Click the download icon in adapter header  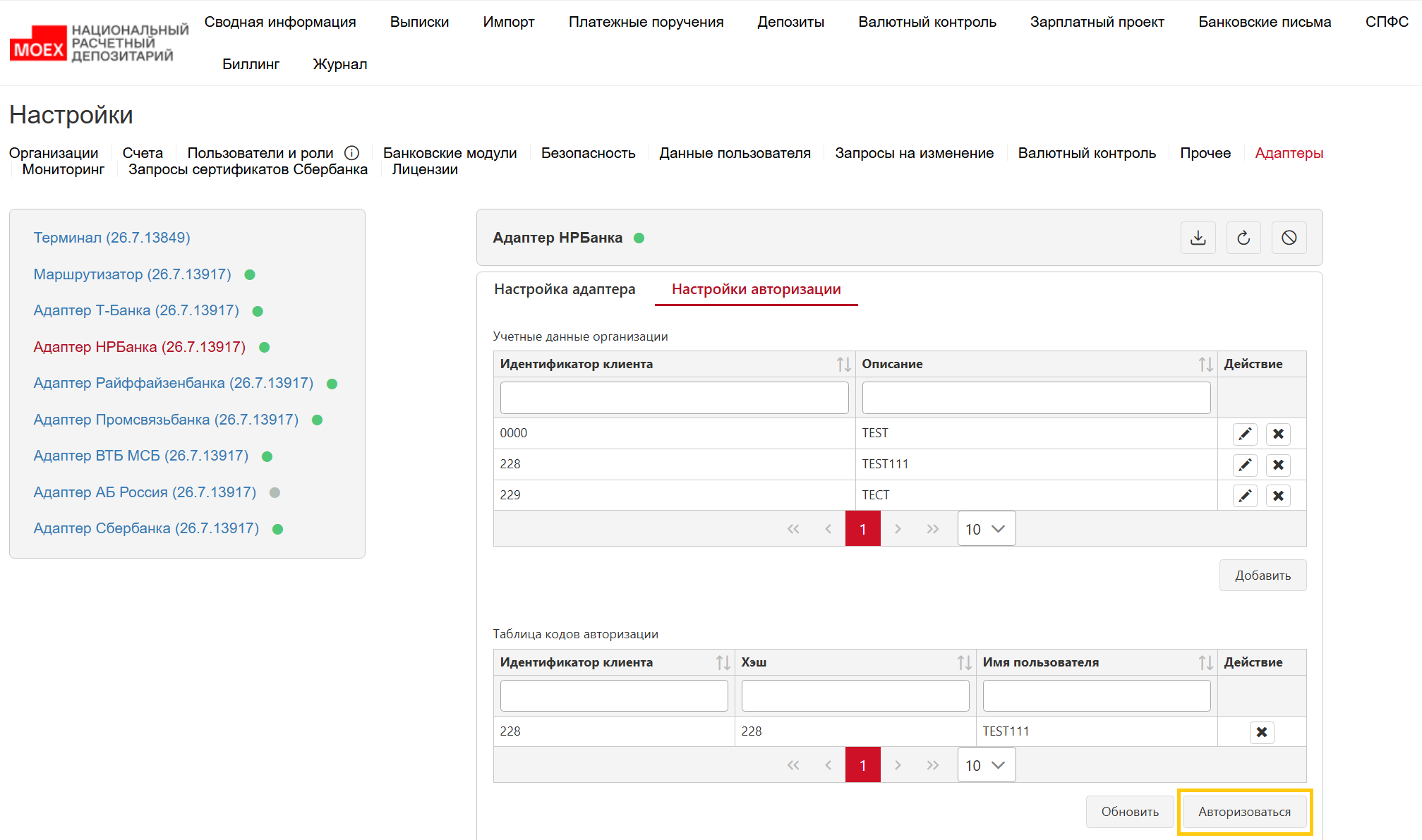[x=1198, y=238]
